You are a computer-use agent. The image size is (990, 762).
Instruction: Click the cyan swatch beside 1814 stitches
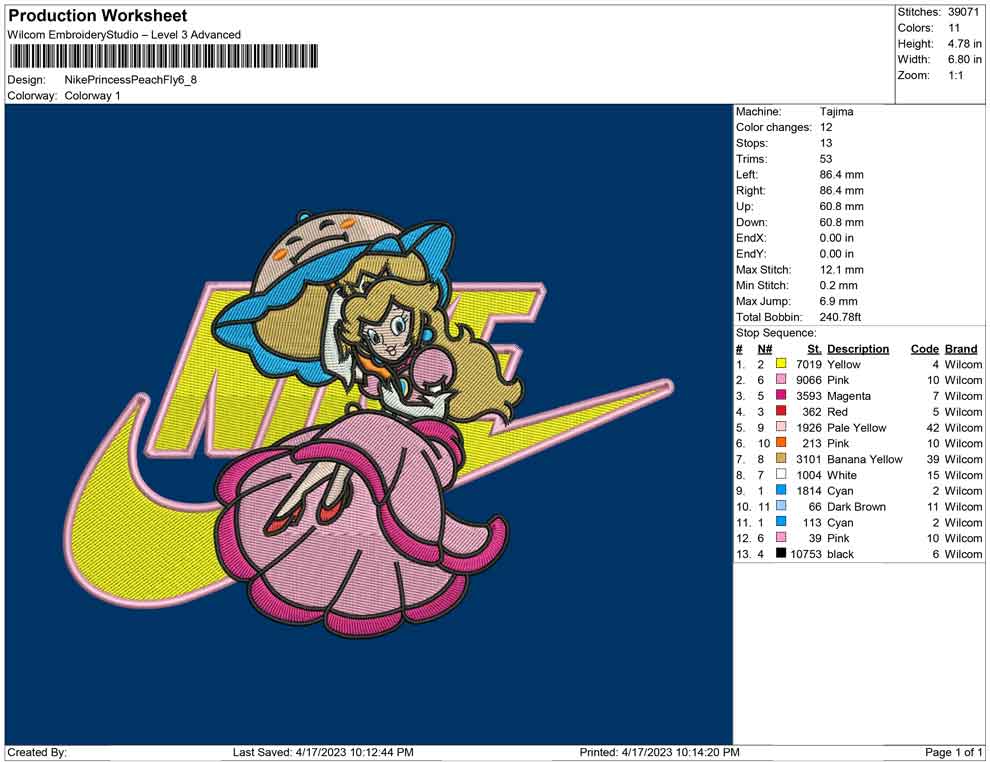click(x=781, y=490)
